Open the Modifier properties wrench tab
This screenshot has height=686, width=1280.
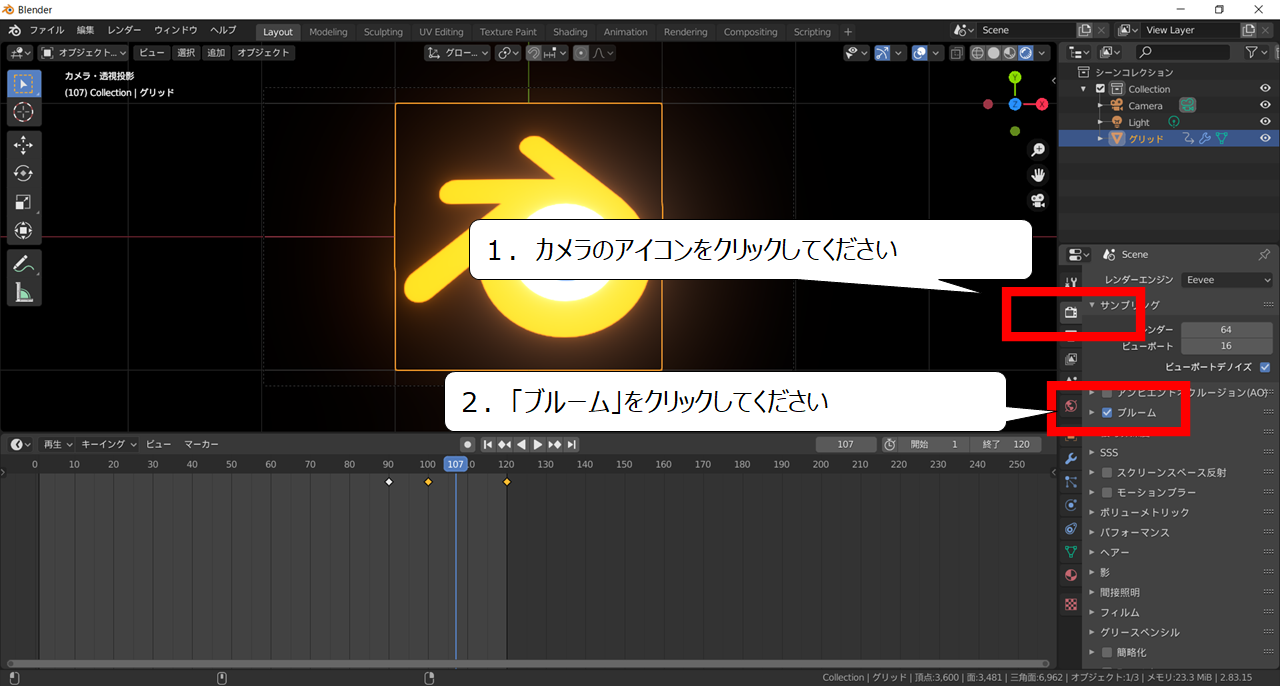pos(1071,458)
